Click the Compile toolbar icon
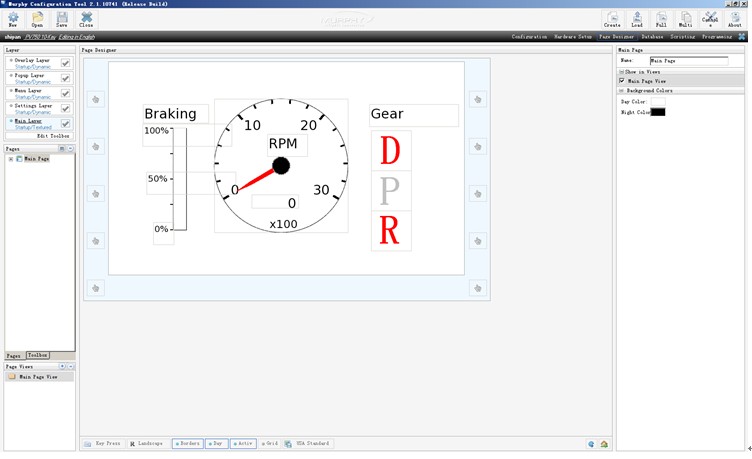The height and width of the screenshot is (459, 752). pyautogui.click(x=710, y=19)
